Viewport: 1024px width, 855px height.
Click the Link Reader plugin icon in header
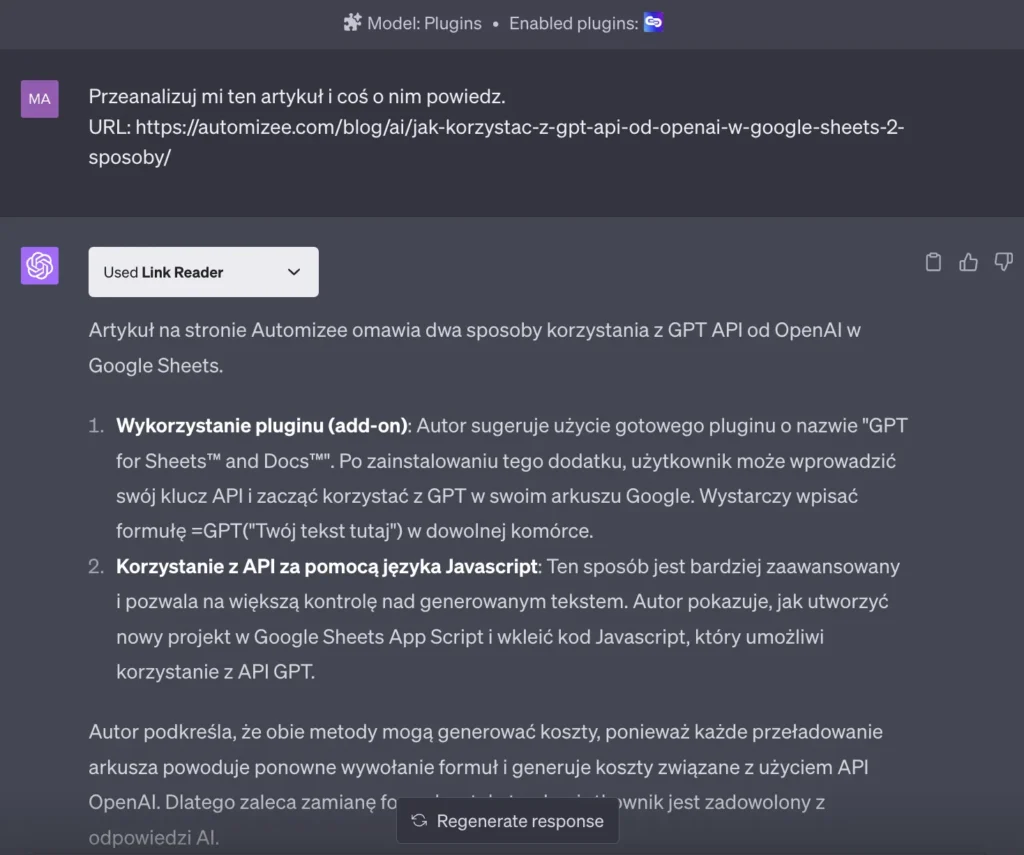653,22
